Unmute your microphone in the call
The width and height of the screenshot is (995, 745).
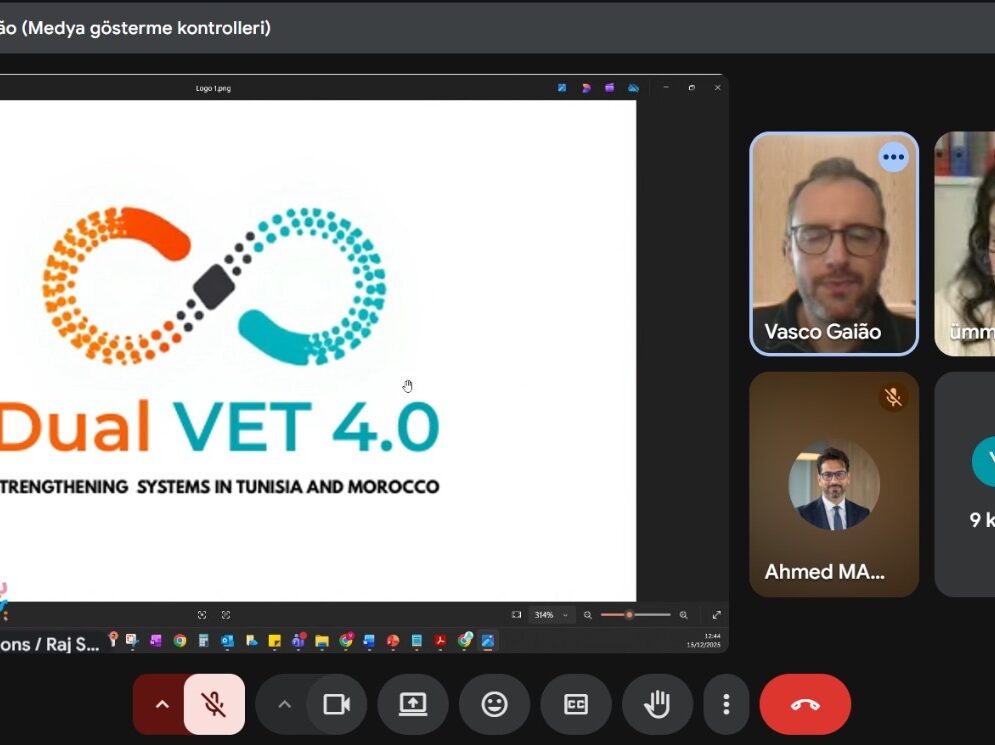[214, 705]
